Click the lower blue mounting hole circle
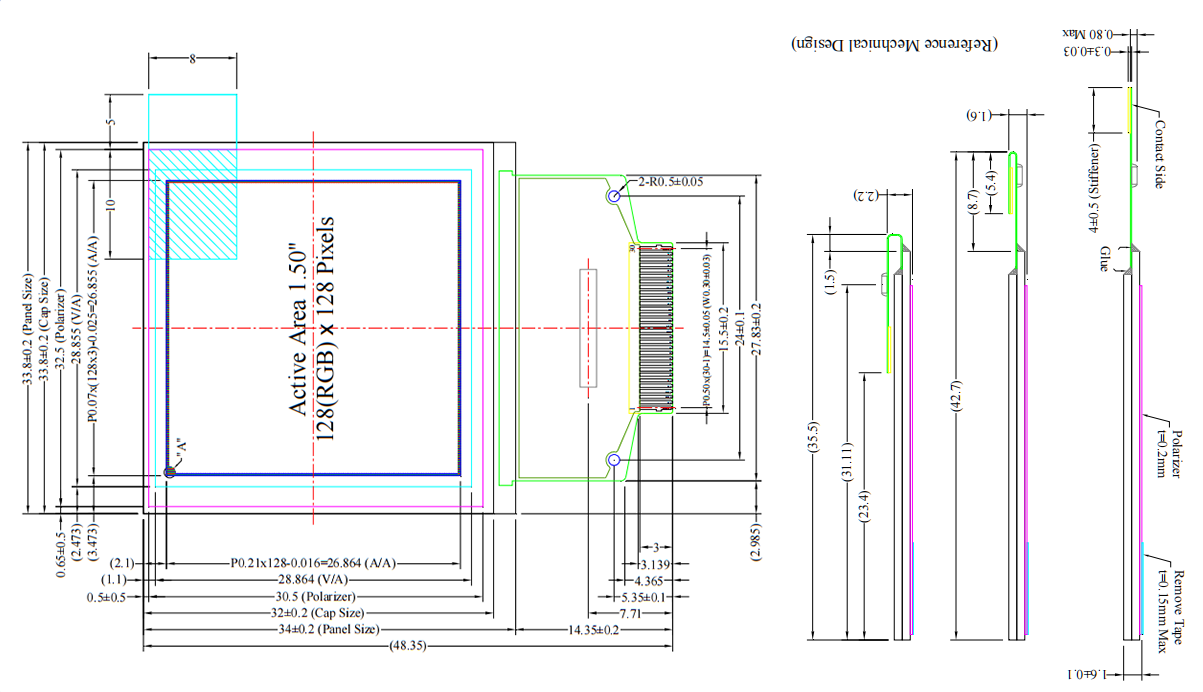The image size is (1203, 692). point(614,459)
